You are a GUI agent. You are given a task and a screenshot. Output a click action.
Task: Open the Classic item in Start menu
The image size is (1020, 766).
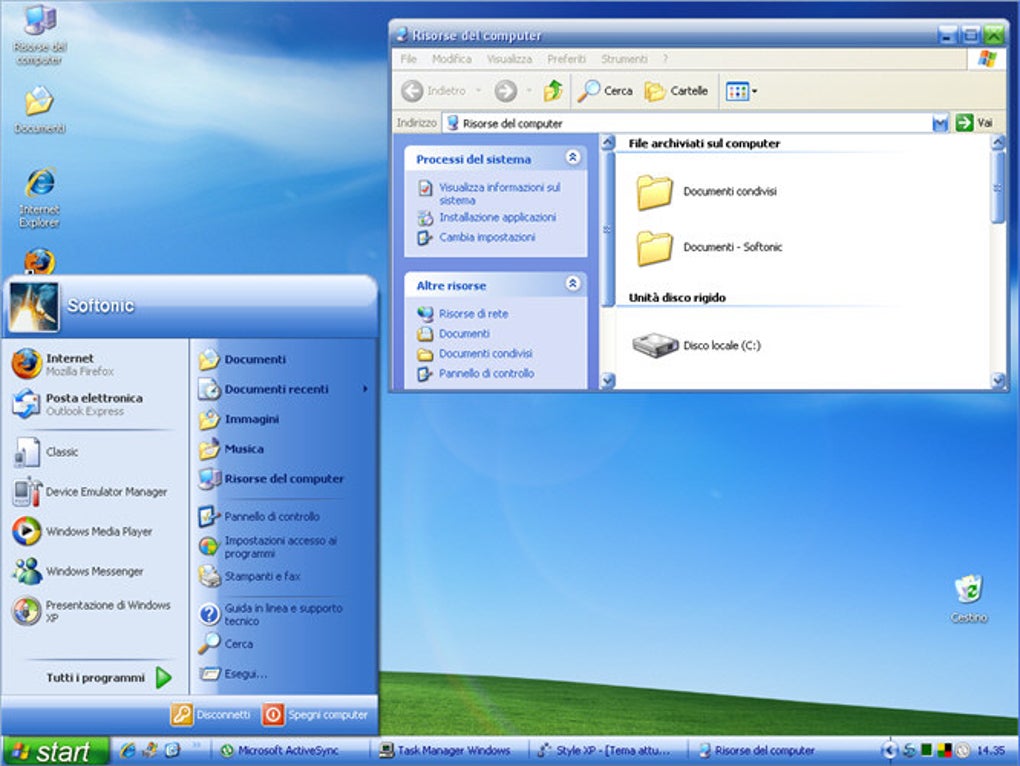tap(46, 452)
